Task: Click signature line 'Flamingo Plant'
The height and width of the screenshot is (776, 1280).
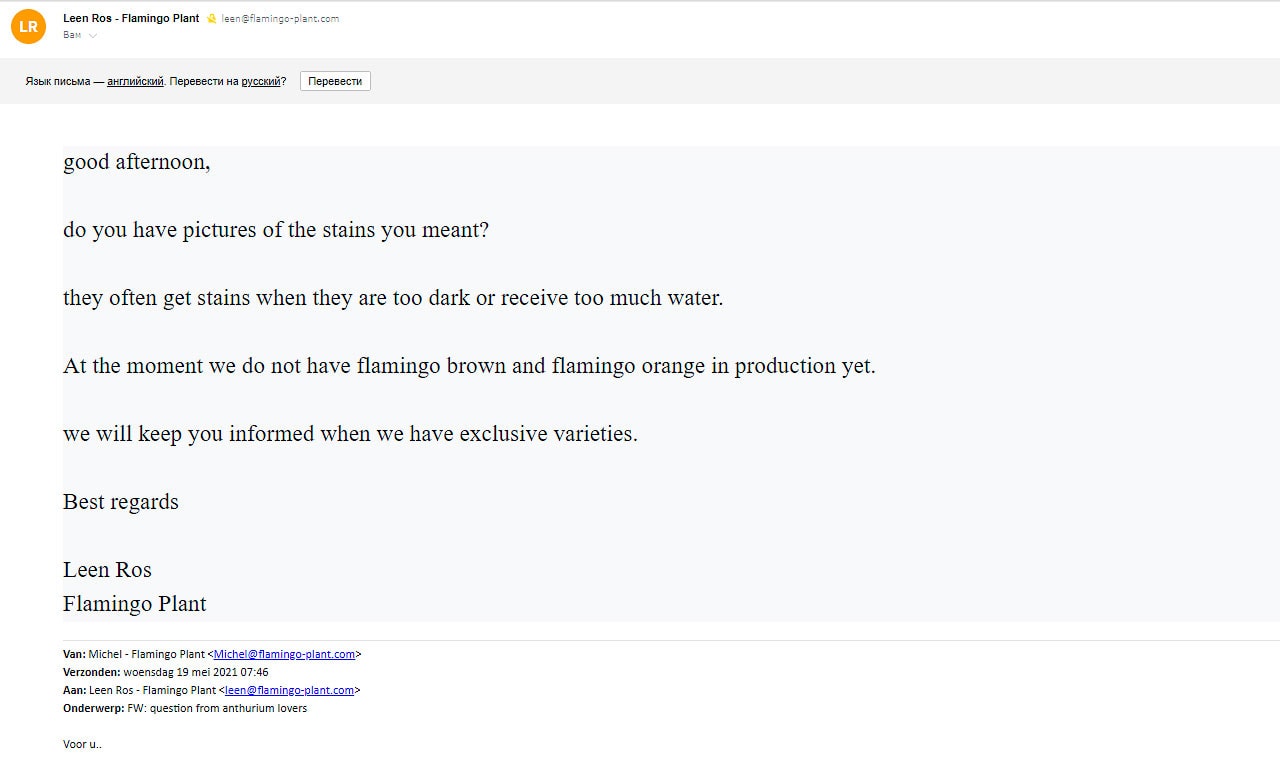Action: [x=135, y=604]
